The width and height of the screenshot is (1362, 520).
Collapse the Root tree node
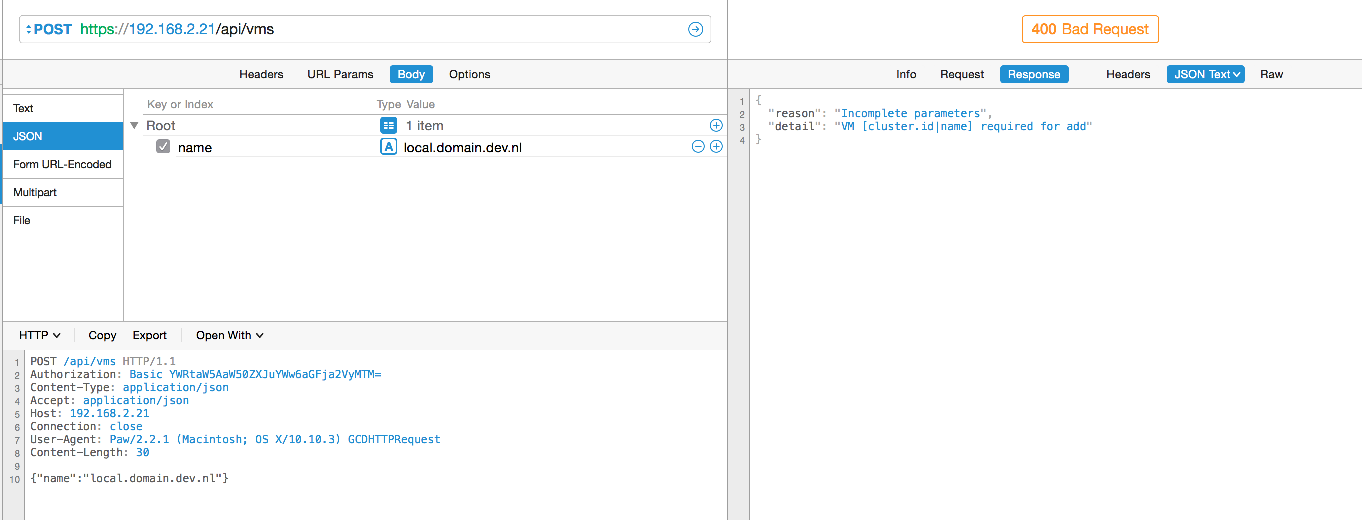(135, 126)
